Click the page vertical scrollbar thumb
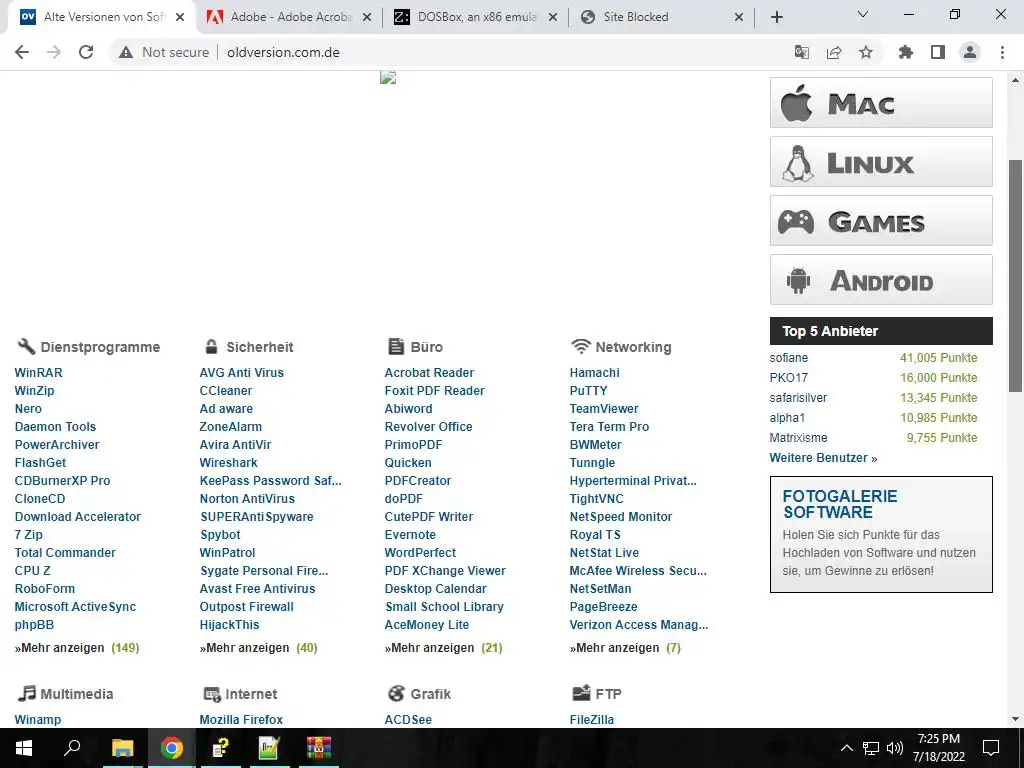Viewport: 1024px width, 768px height. [1015, 276]
